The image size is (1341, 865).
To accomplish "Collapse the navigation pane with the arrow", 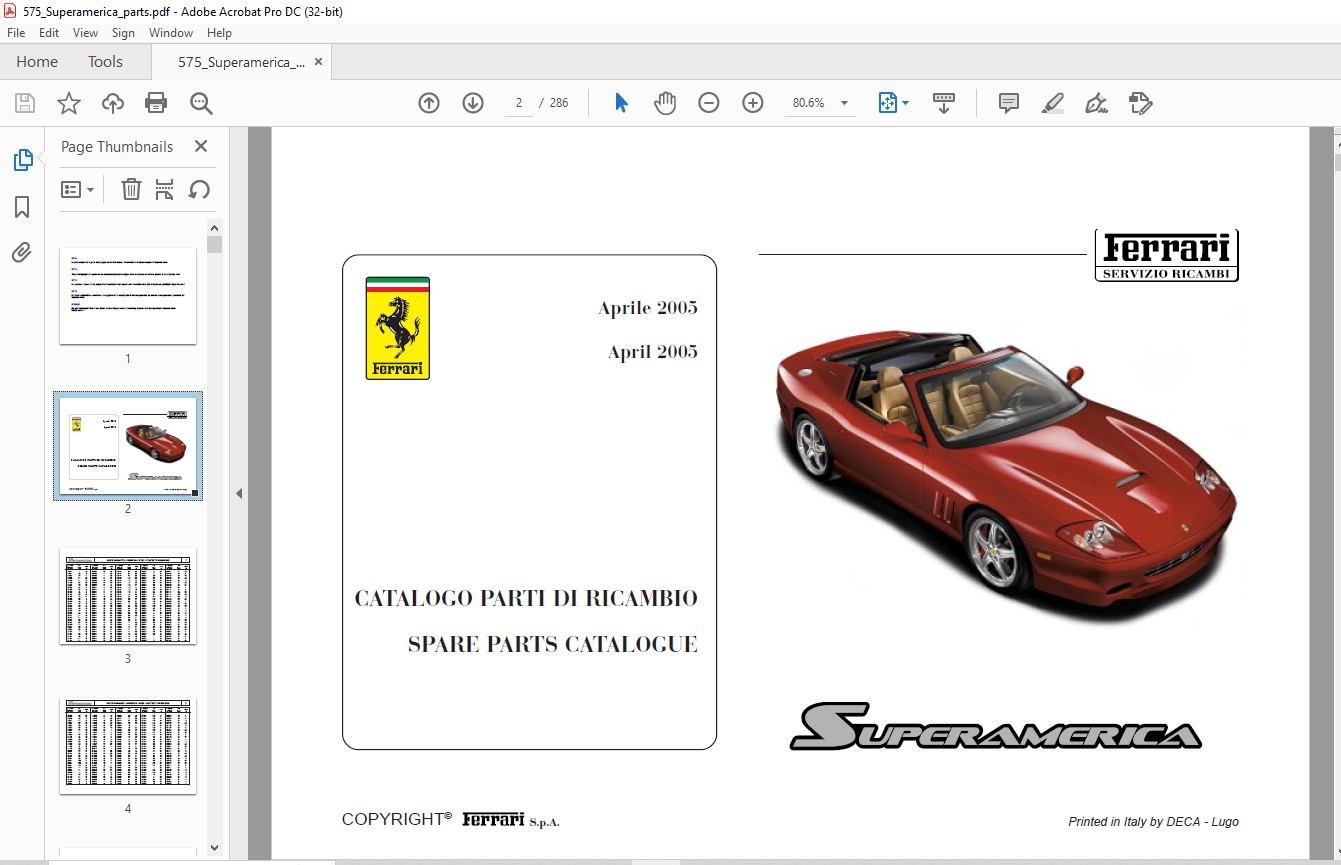I will [x=239, y=493].
